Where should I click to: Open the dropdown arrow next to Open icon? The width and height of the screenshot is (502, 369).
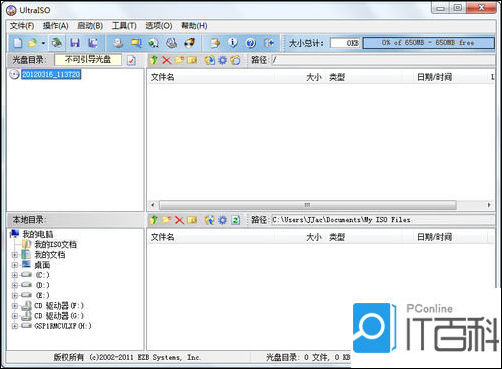(x=43, y=43)
